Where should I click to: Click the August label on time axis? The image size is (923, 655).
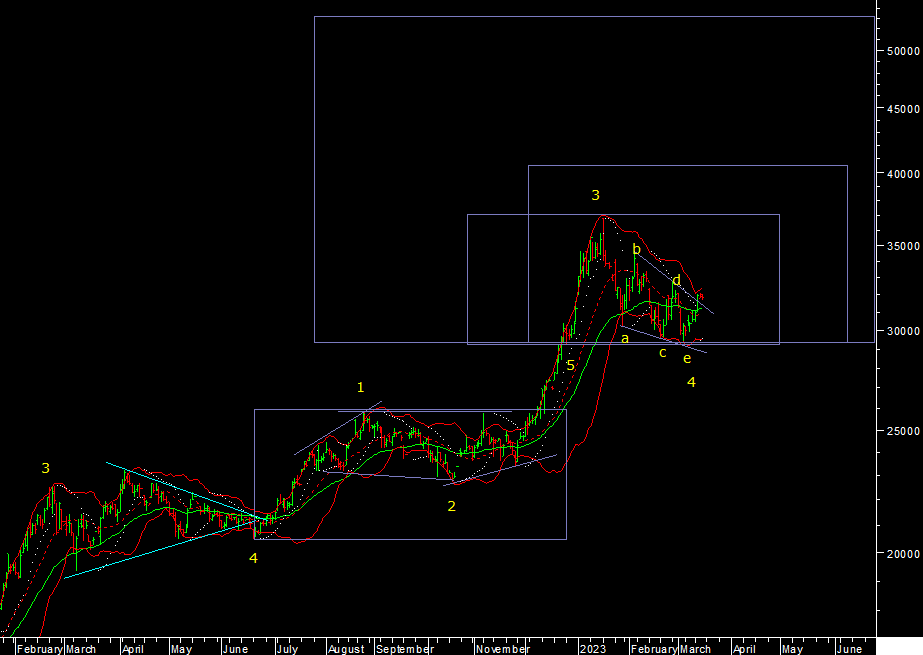point(346,649)
